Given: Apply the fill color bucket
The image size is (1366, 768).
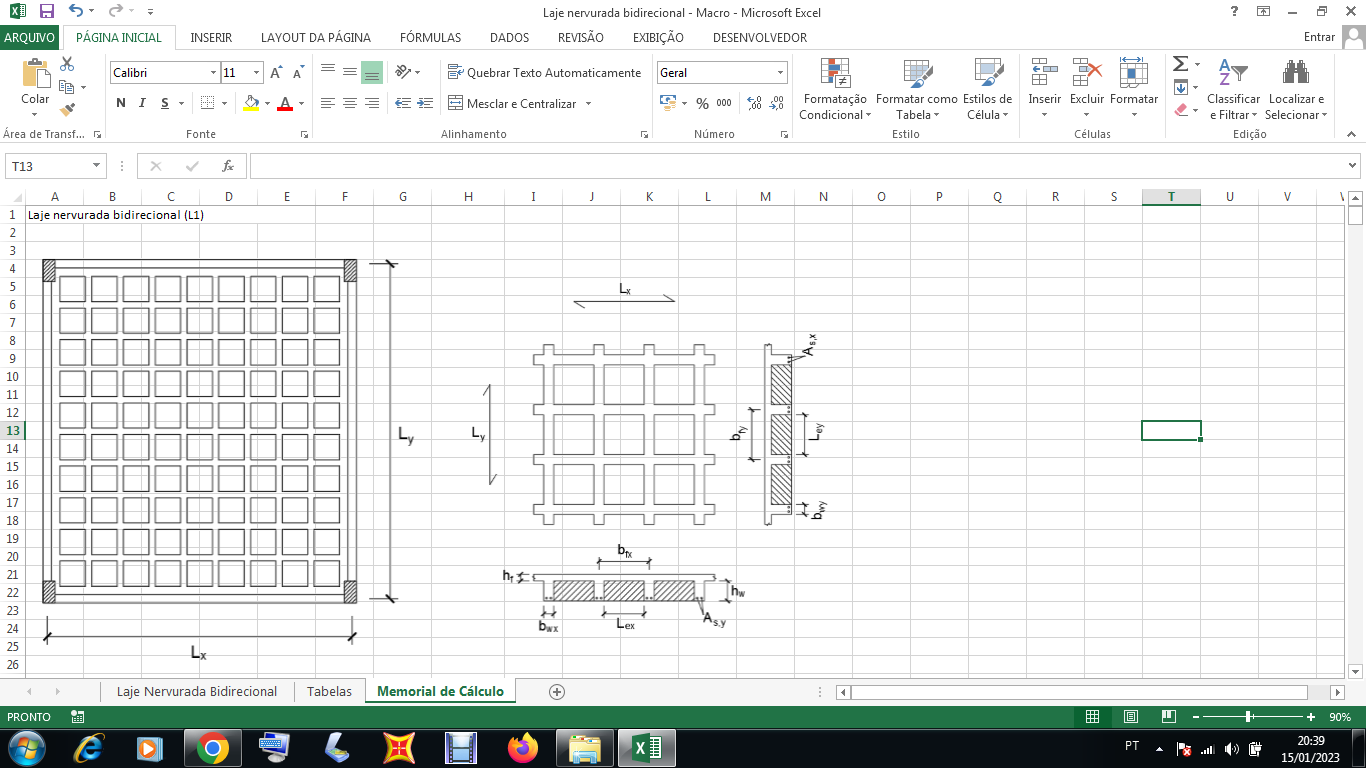Looking at the screenshot, I should tap(251, 103).
